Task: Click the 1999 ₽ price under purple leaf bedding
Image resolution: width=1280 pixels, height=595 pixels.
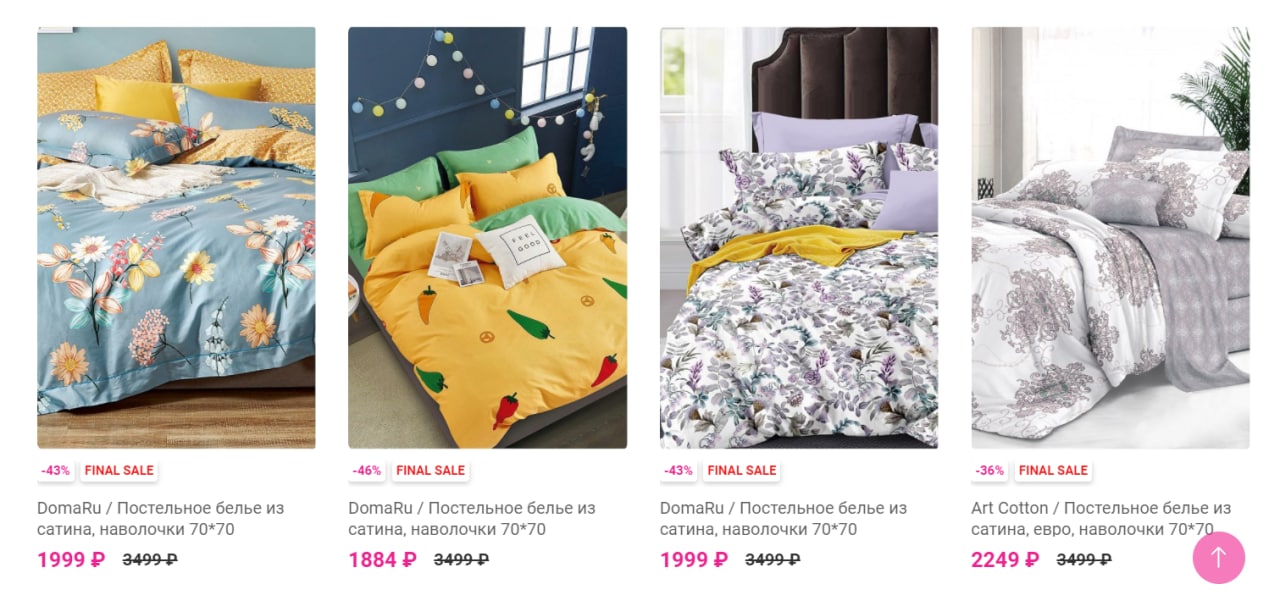Action: pos(694,560)
